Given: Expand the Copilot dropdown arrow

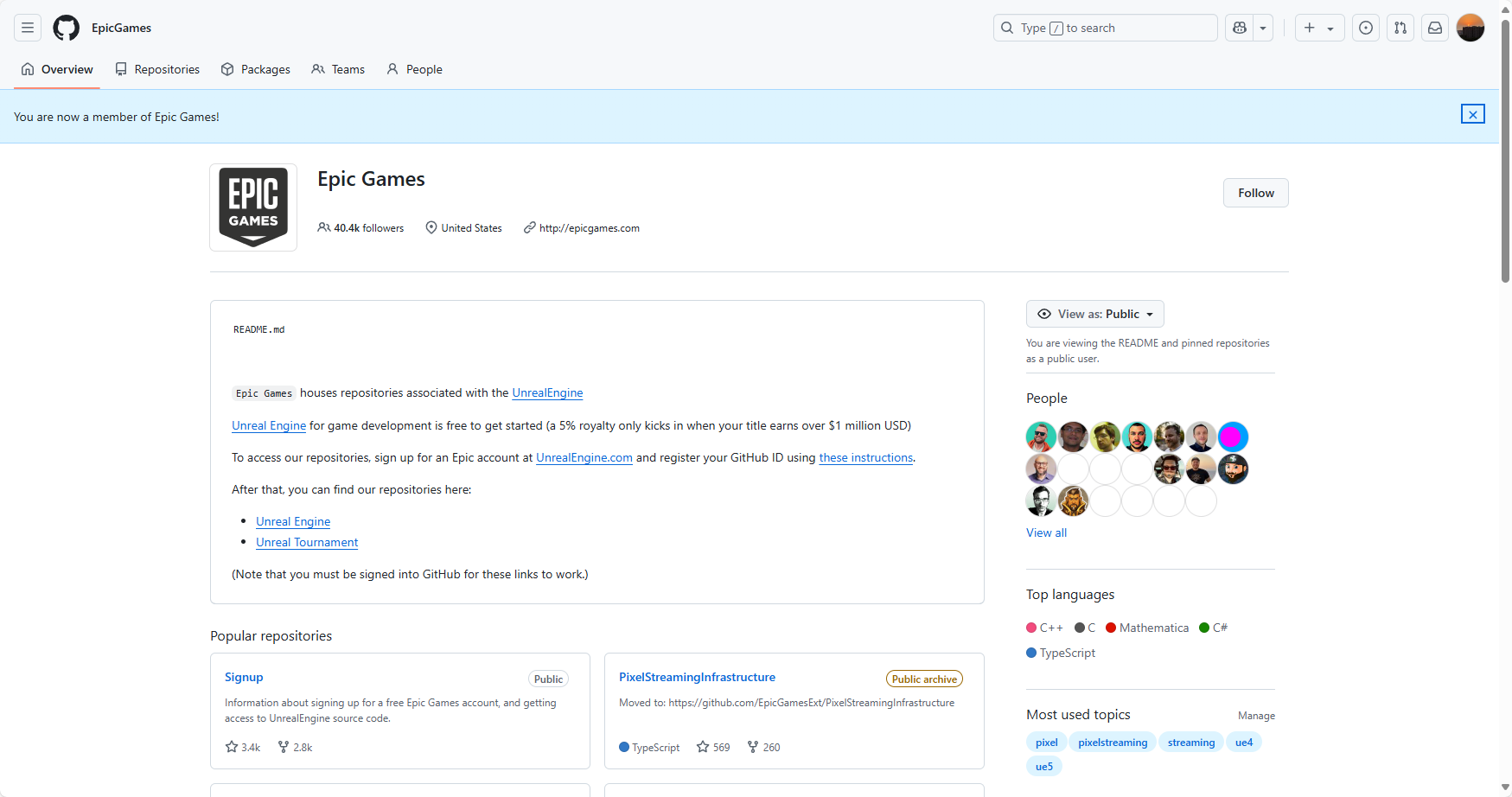Looking at the screenshot, I should [1263, 28].
